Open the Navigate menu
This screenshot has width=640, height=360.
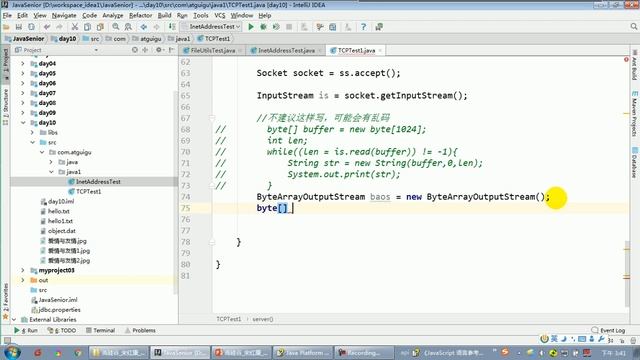64,16
